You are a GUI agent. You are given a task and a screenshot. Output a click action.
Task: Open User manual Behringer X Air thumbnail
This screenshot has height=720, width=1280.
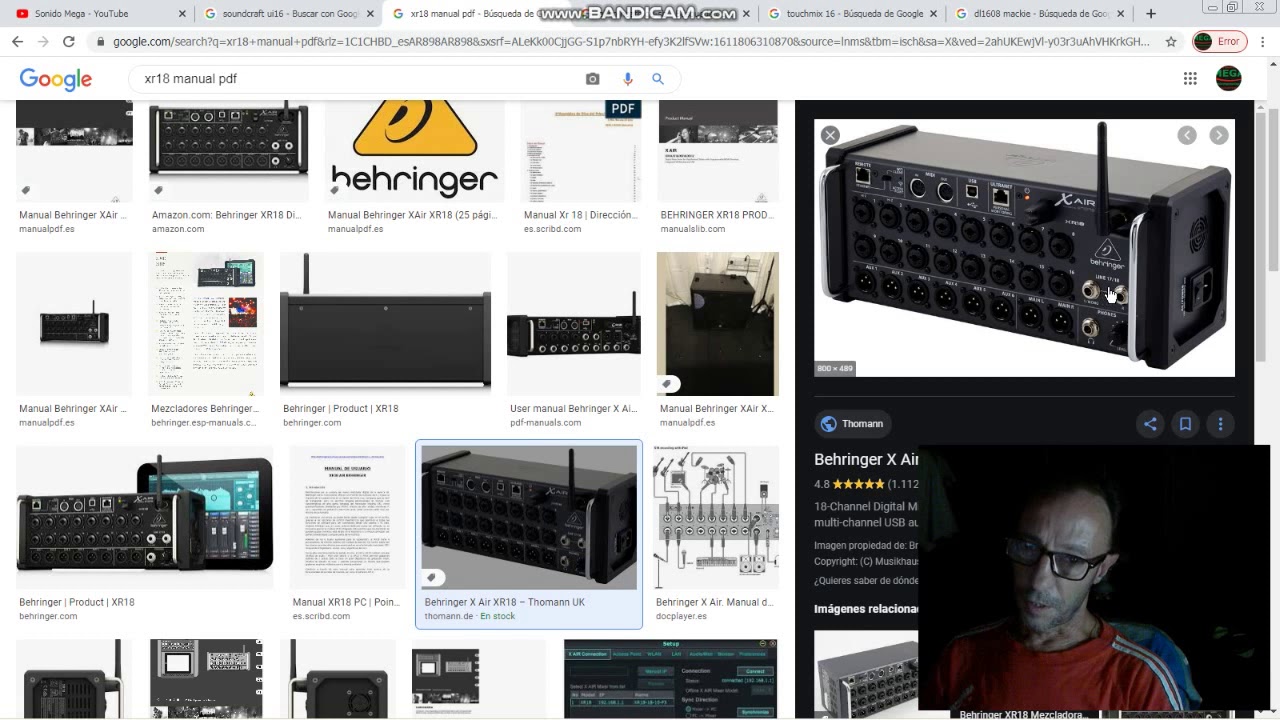[573, 324]
